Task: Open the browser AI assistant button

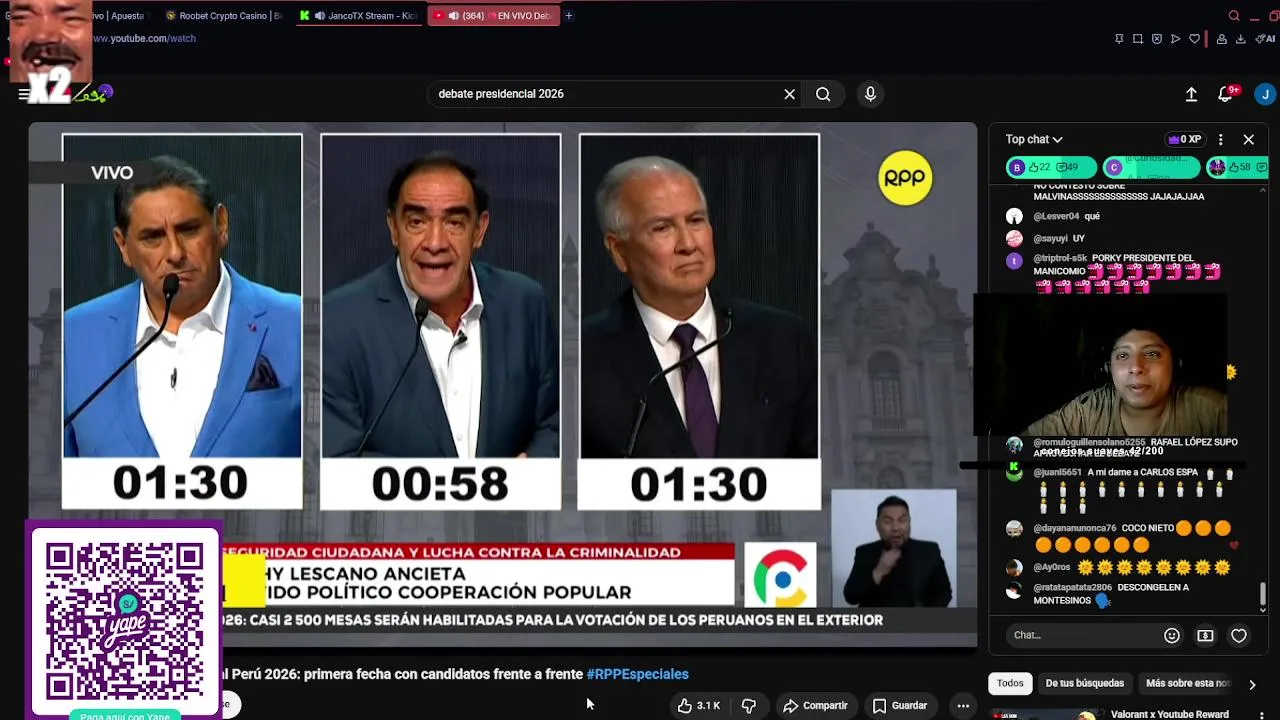Action: point(1265,39)
